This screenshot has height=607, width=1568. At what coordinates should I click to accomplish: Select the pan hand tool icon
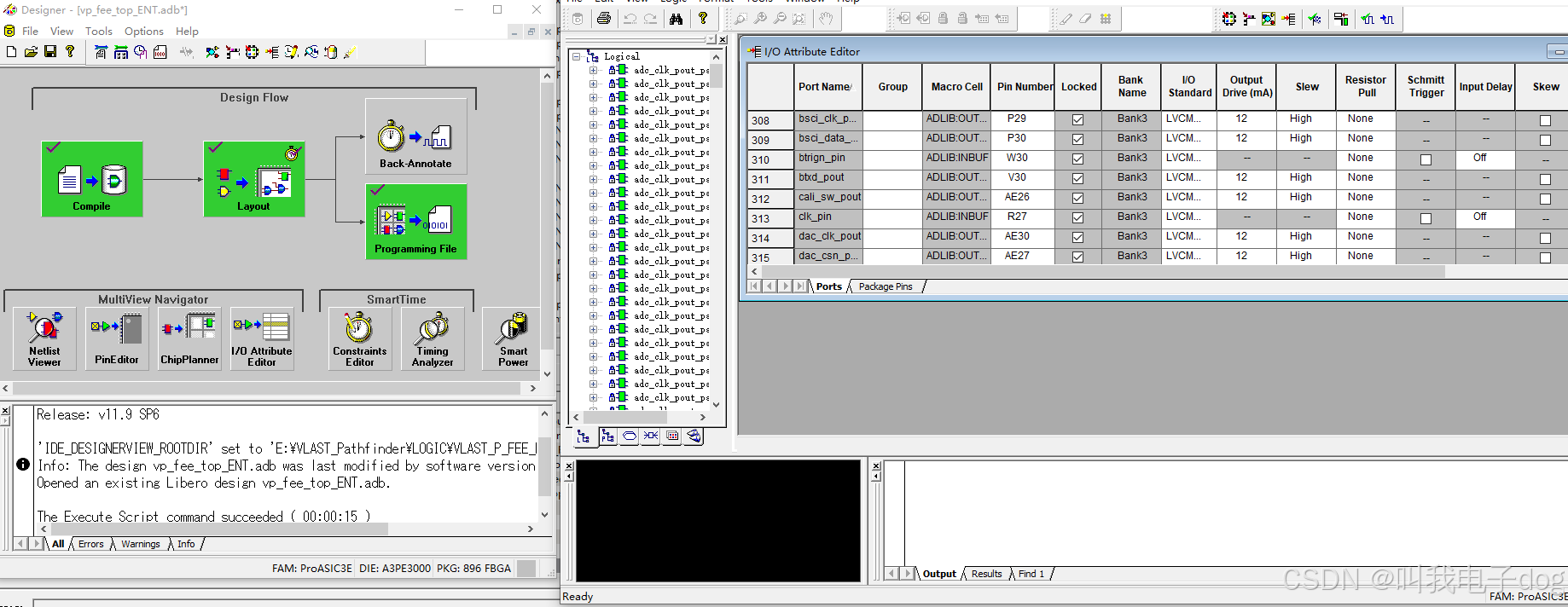[825, 19]
